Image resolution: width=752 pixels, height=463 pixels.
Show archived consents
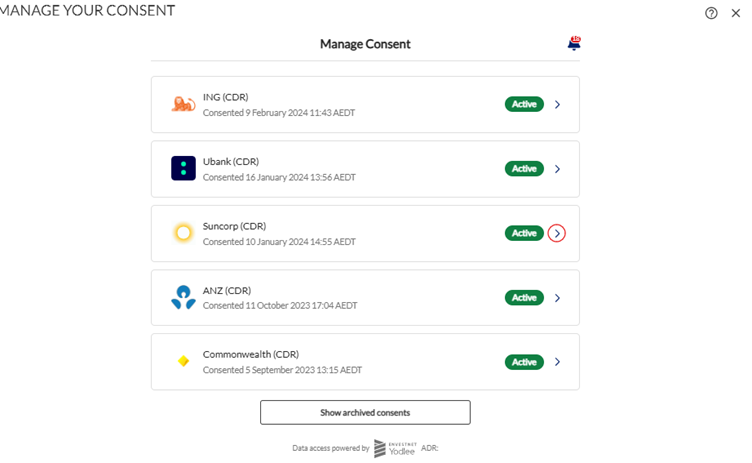(365, 412)
